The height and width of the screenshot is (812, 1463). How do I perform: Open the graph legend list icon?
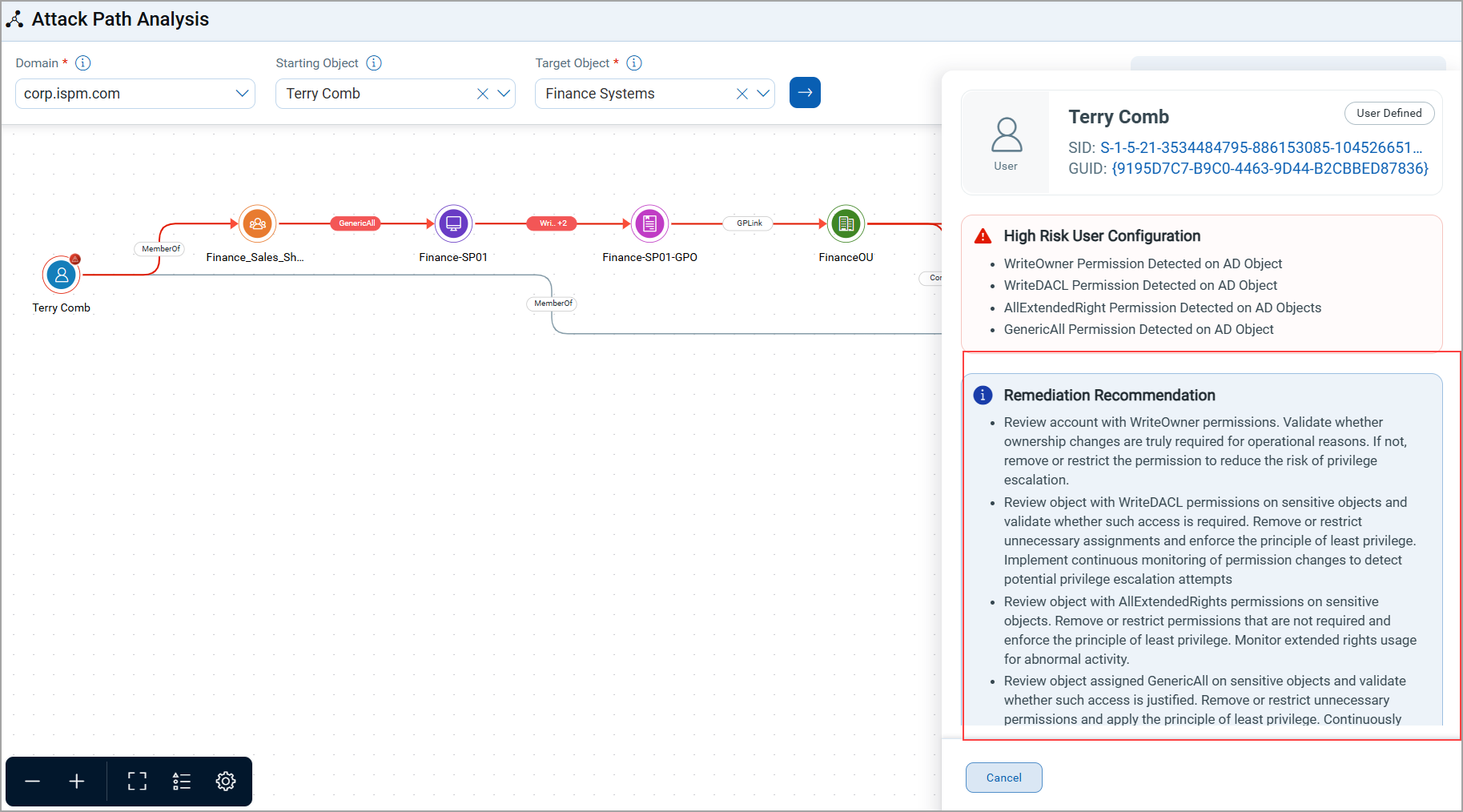click(182, 782)
